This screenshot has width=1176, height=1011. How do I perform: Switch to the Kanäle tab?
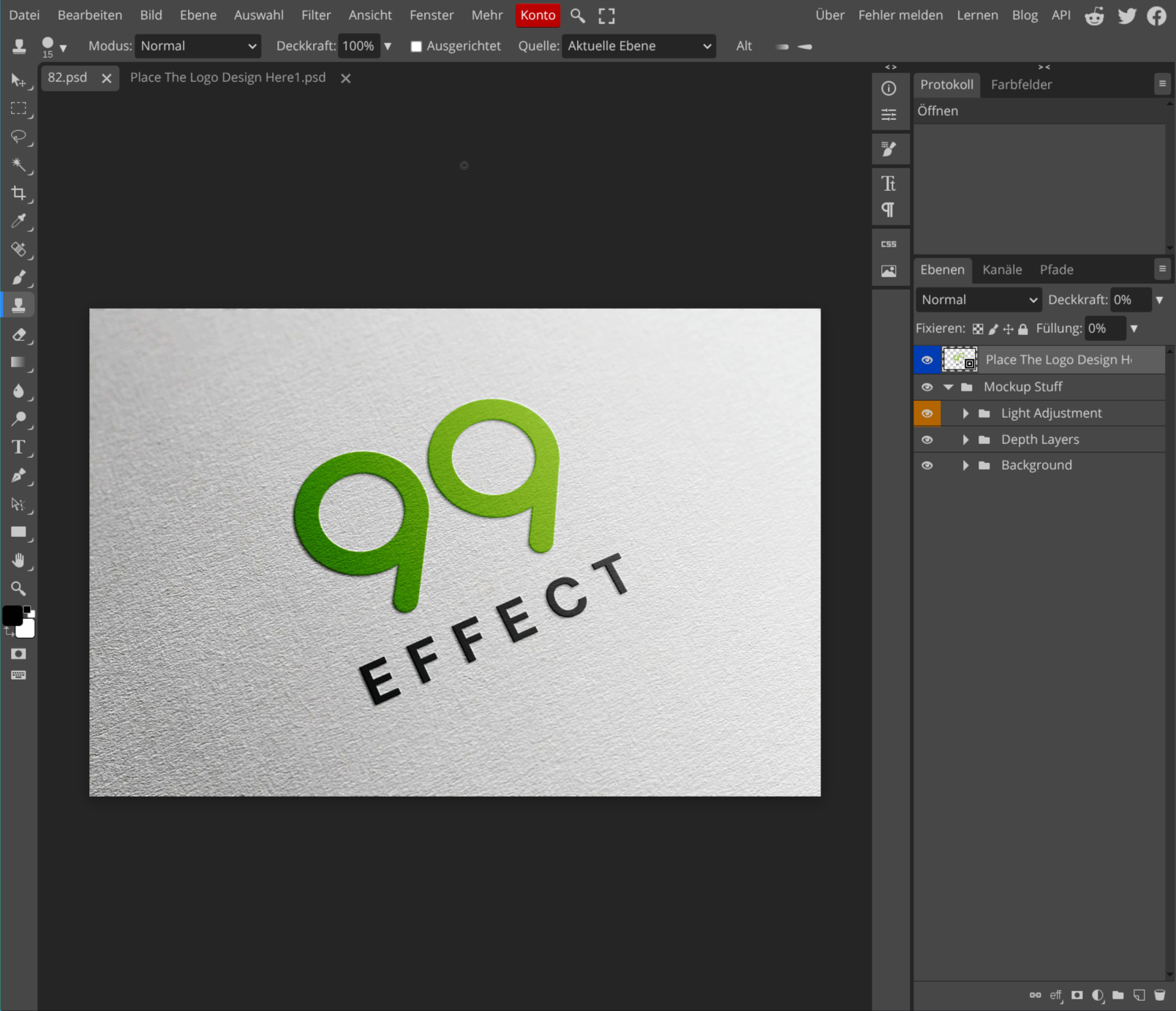point(1002,270)
